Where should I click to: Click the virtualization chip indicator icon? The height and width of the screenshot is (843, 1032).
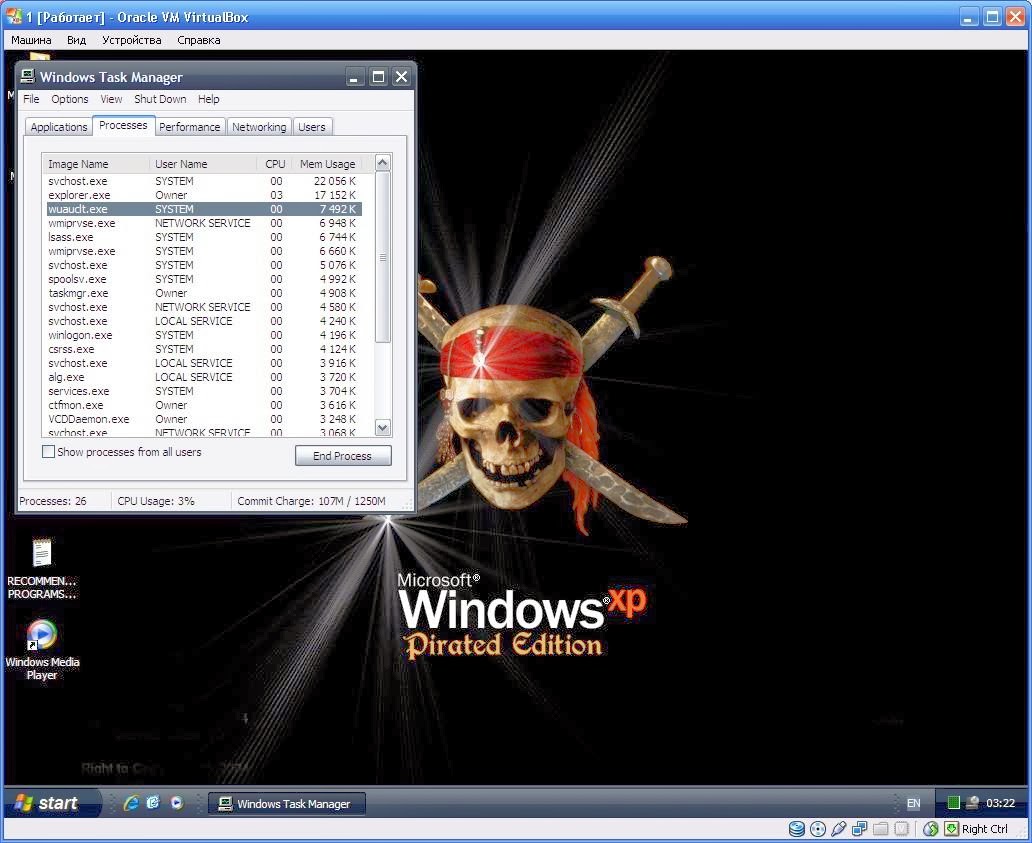(902, 829)
